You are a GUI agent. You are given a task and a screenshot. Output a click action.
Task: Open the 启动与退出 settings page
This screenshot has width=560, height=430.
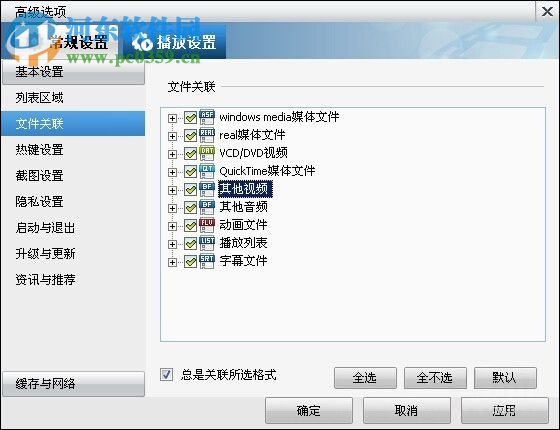(x=73, y=228)
